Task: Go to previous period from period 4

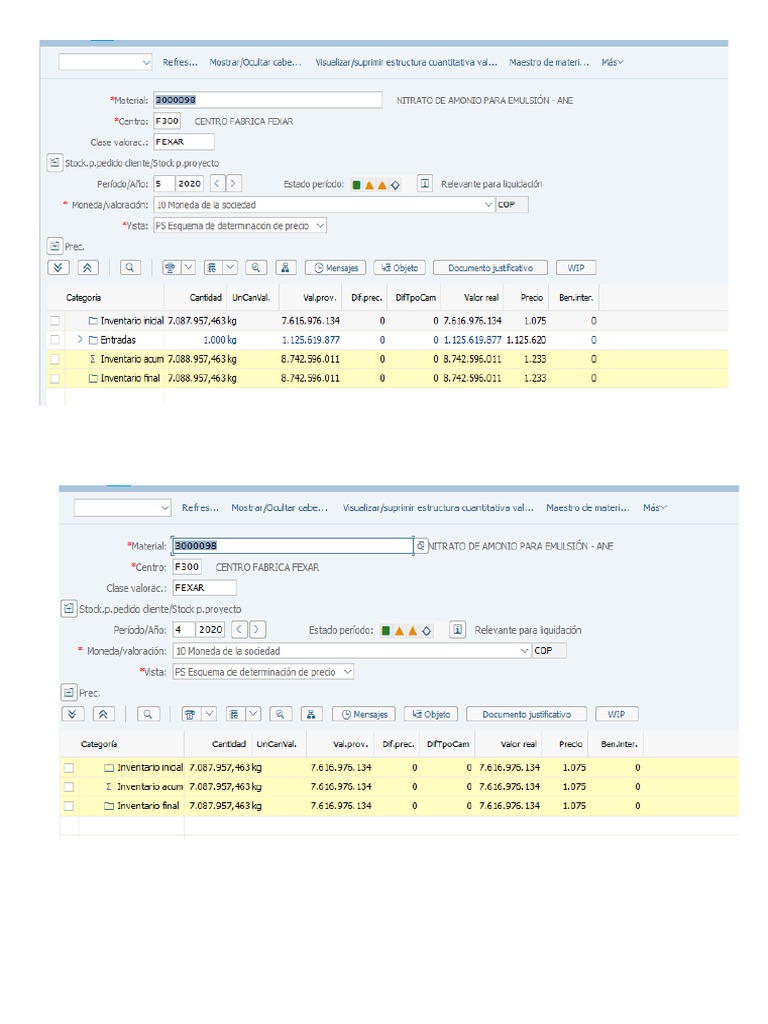Action: click(239, 630)
